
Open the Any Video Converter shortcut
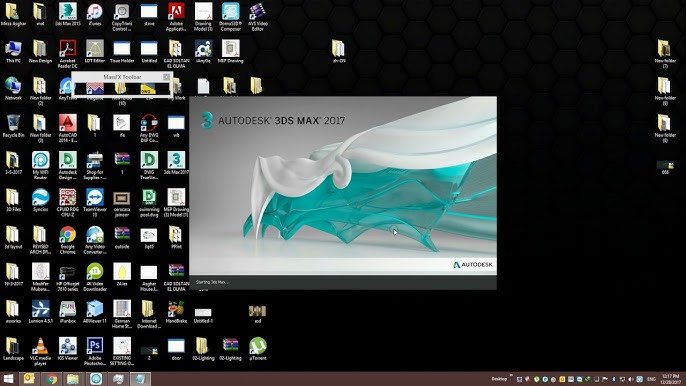coord(95,240)
